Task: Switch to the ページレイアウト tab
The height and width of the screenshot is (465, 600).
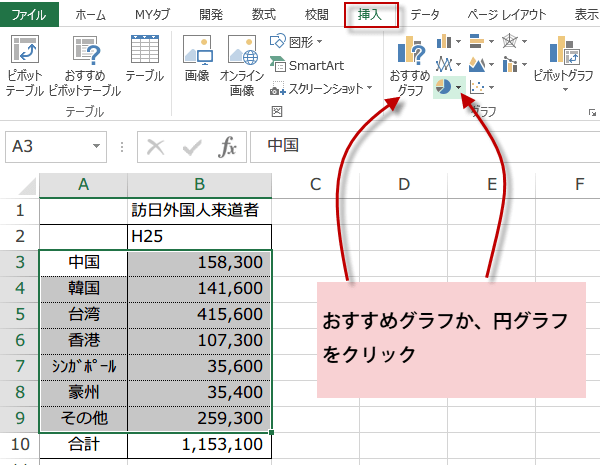Action: (507, 15)
